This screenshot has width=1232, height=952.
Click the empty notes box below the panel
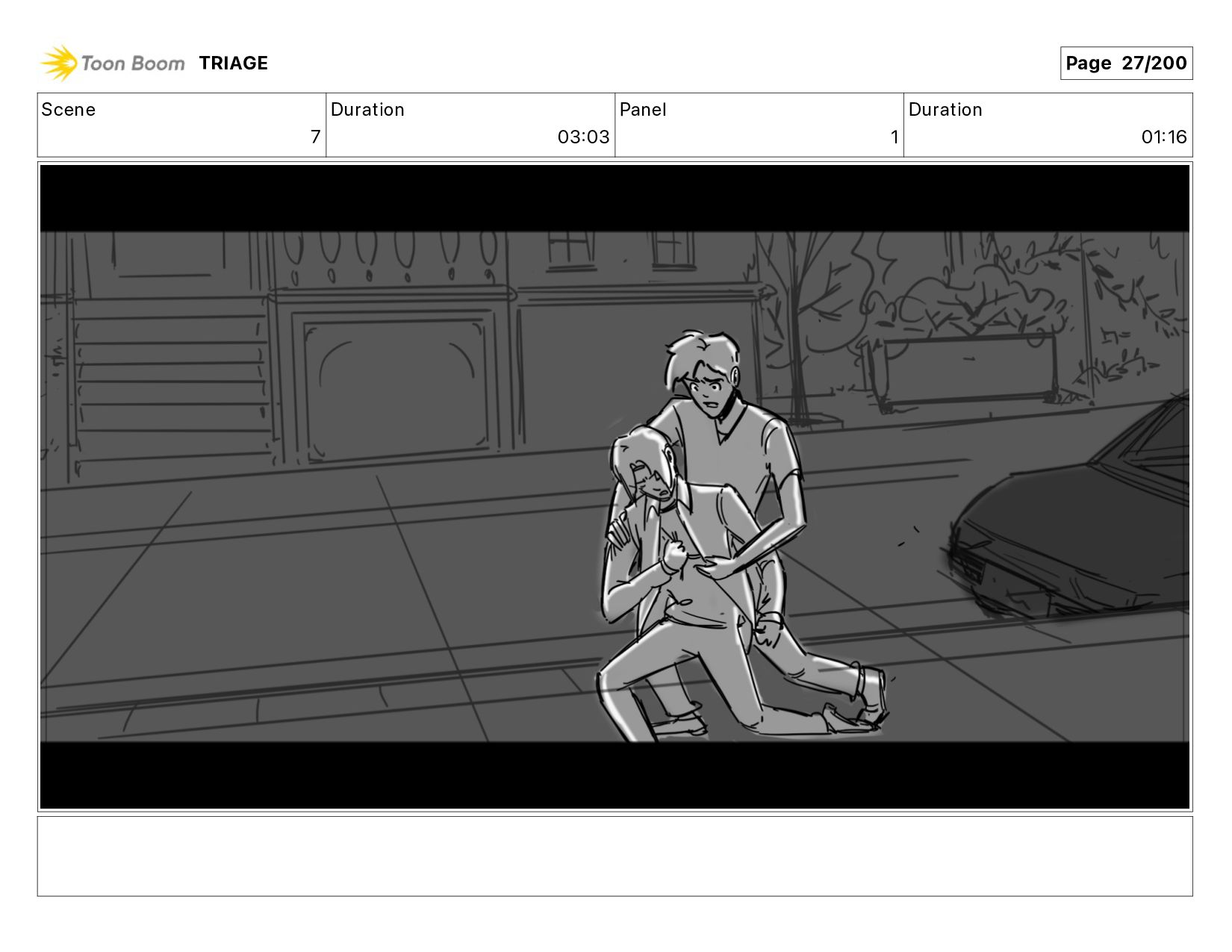tap(615, 856)
